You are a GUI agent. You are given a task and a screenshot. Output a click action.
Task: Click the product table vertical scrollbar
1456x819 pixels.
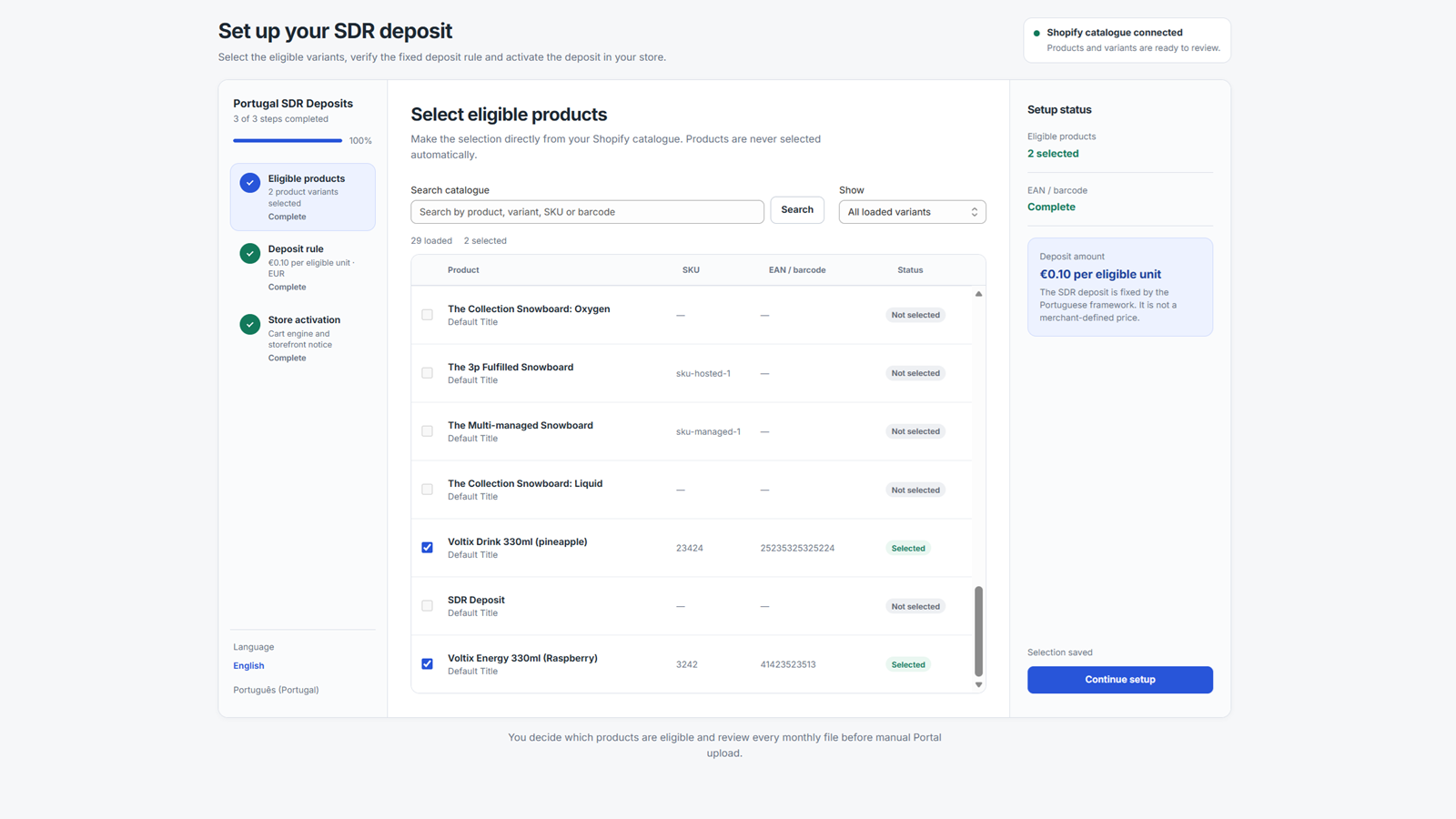979,631
